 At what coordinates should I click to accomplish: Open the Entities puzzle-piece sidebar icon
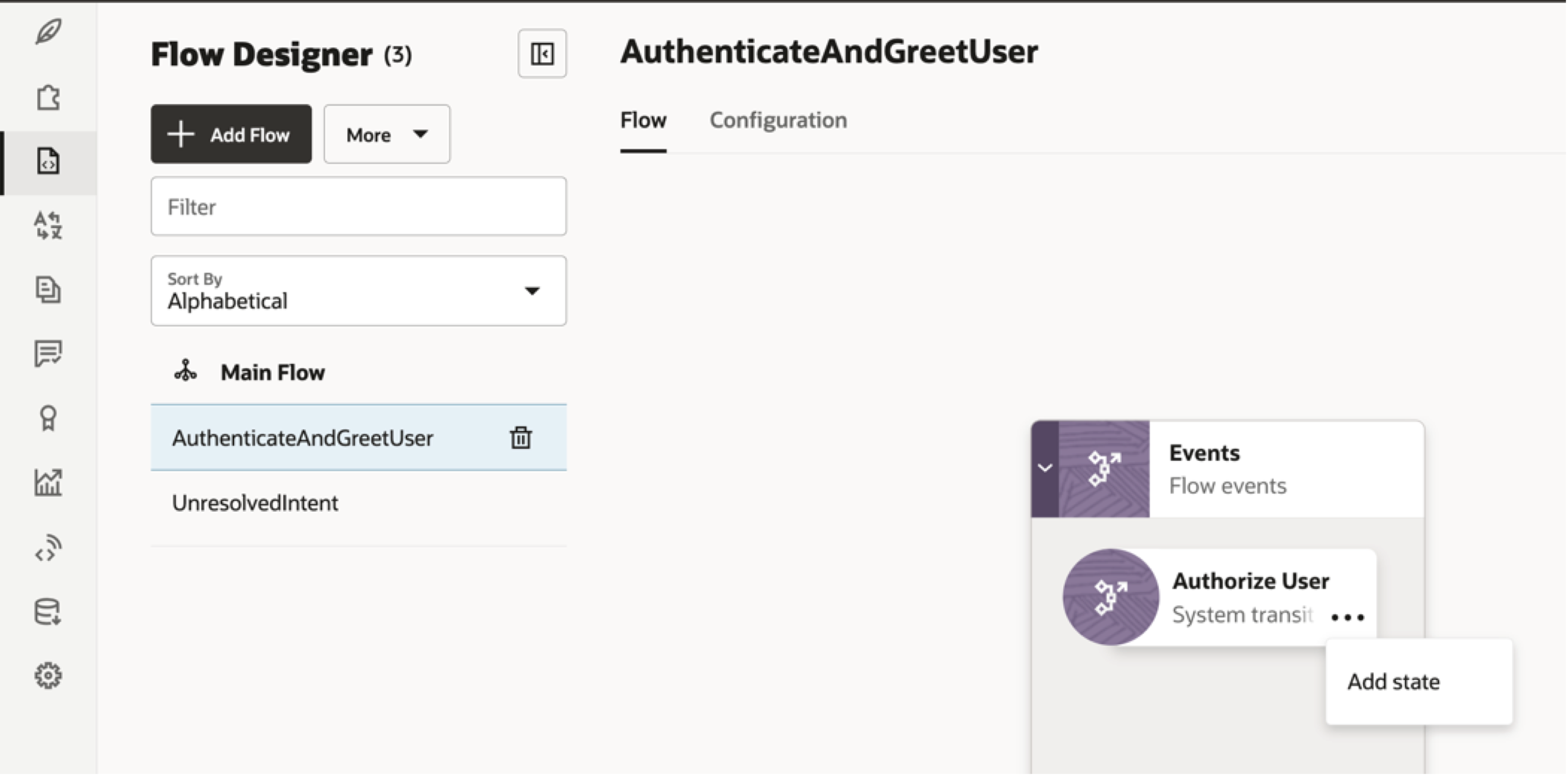(48, 97)
